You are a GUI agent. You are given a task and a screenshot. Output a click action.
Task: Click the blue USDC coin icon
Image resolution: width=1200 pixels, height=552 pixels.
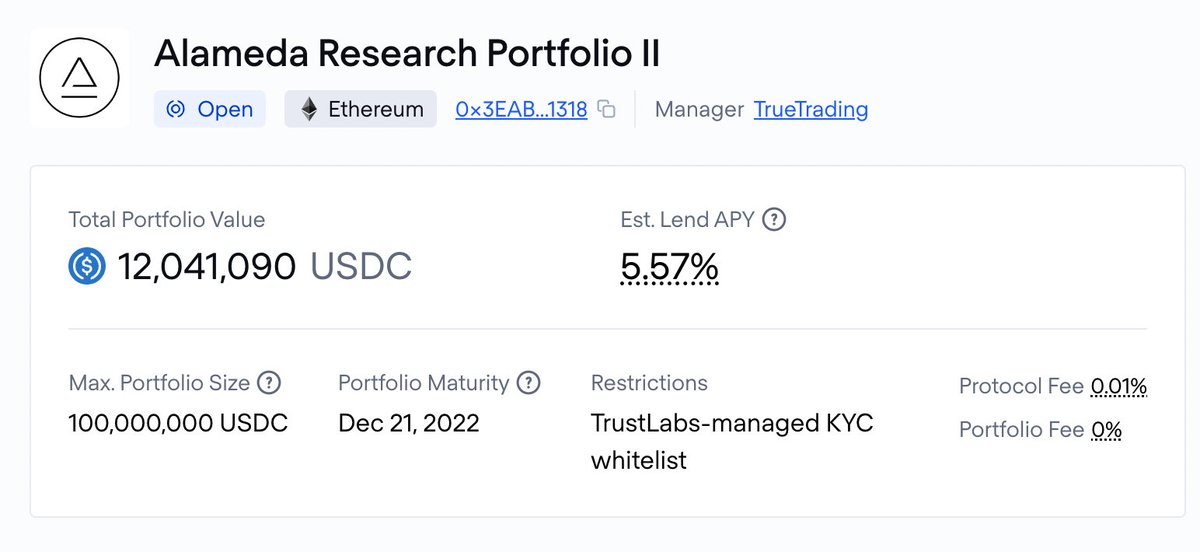87,266
